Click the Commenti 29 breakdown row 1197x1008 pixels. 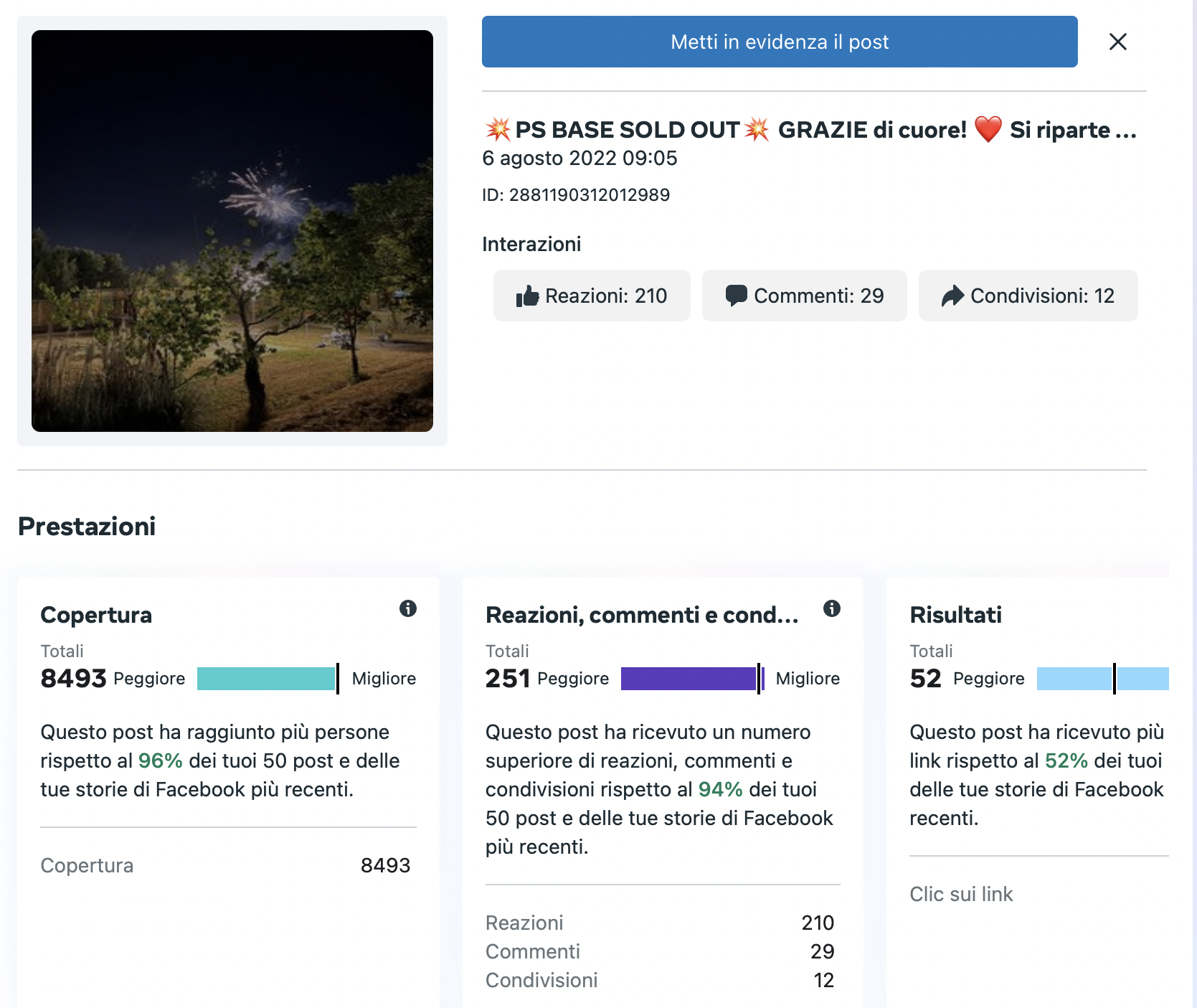tap(663, 951)
